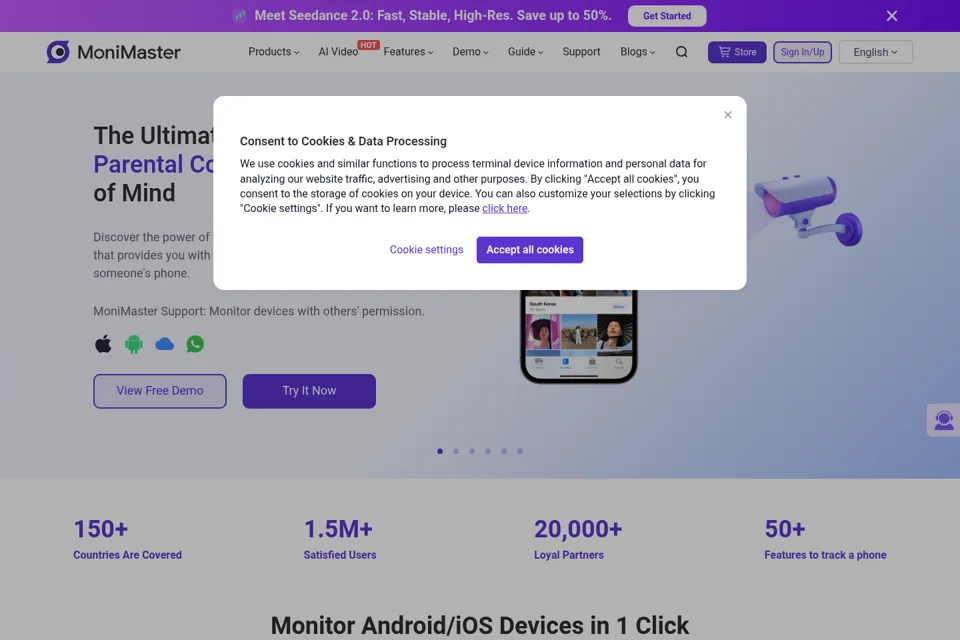Click the WhatsApp icon

tap(195, 344)
